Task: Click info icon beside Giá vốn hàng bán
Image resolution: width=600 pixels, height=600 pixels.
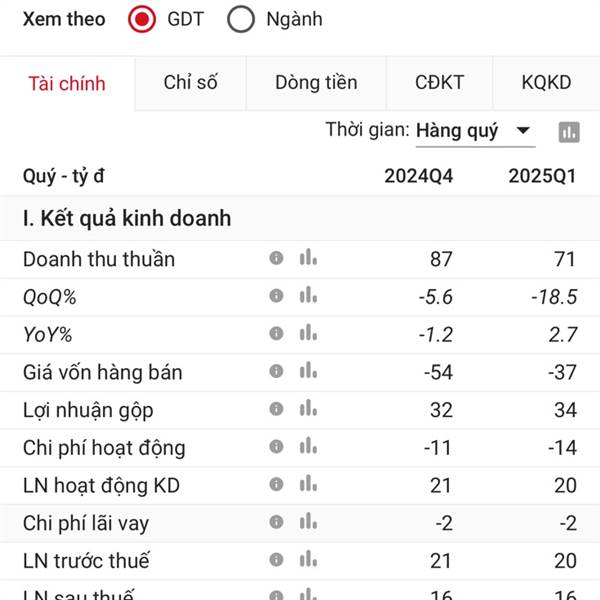Action: click(x=276, y=371)
